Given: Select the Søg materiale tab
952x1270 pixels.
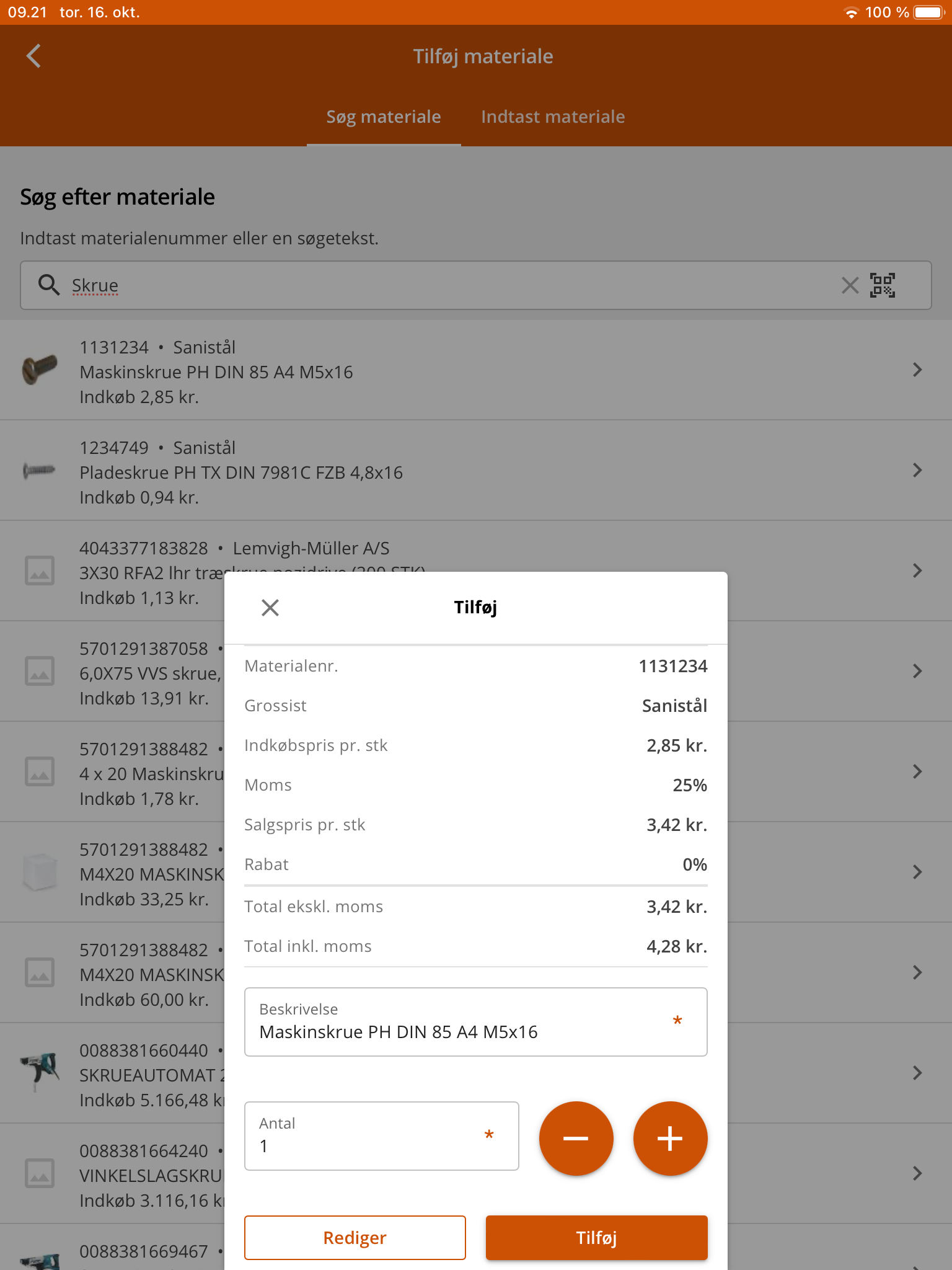Looking at the screenshot, I should 384,117.
